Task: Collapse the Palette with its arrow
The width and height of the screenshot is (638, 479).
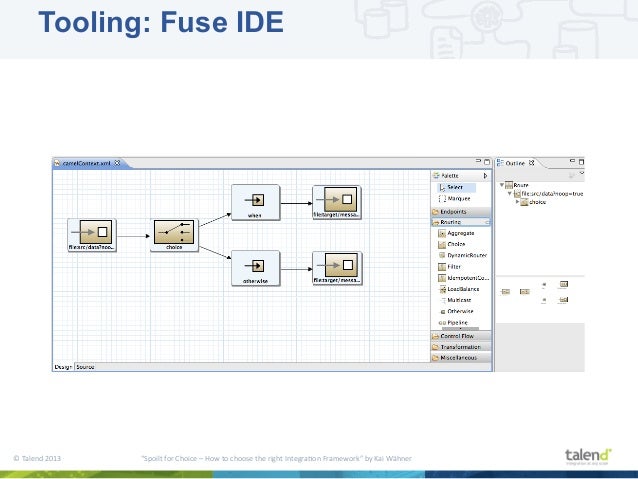Action: (485, 176)
